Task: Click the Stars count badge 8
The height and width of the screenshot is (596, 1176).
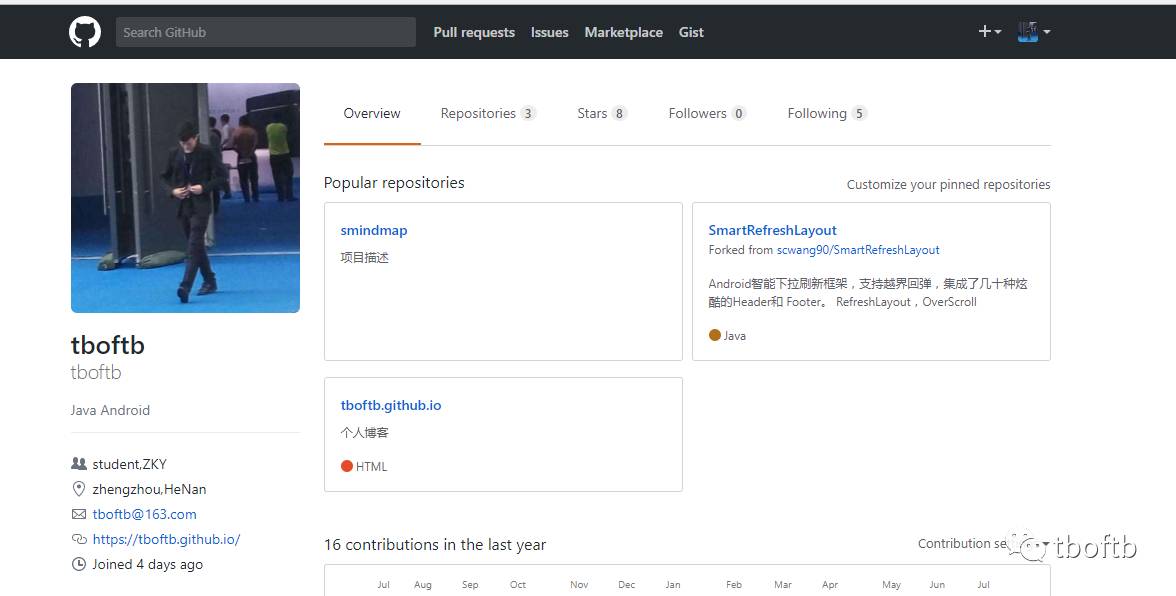Action: click(619, 113)
